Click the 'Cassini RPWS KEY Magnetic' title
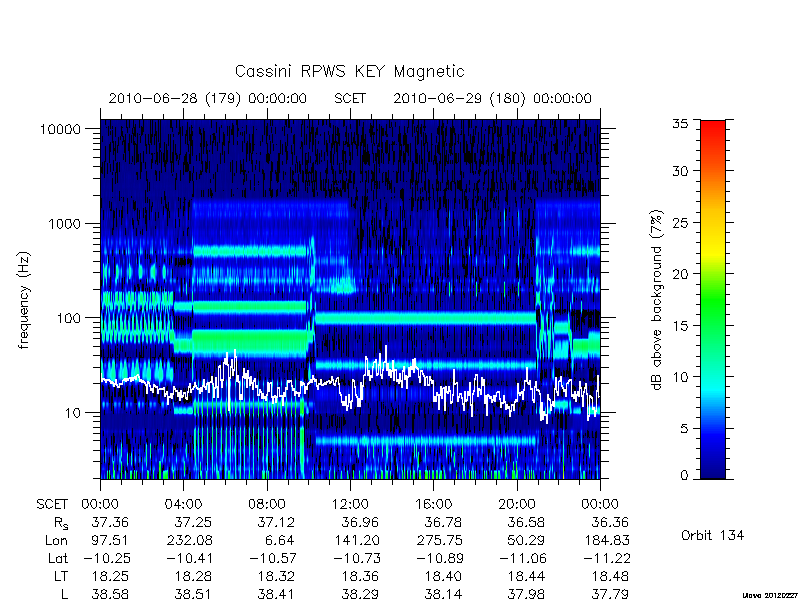Image resolution: width=800 pixels, height=600 pixels. 349,71
